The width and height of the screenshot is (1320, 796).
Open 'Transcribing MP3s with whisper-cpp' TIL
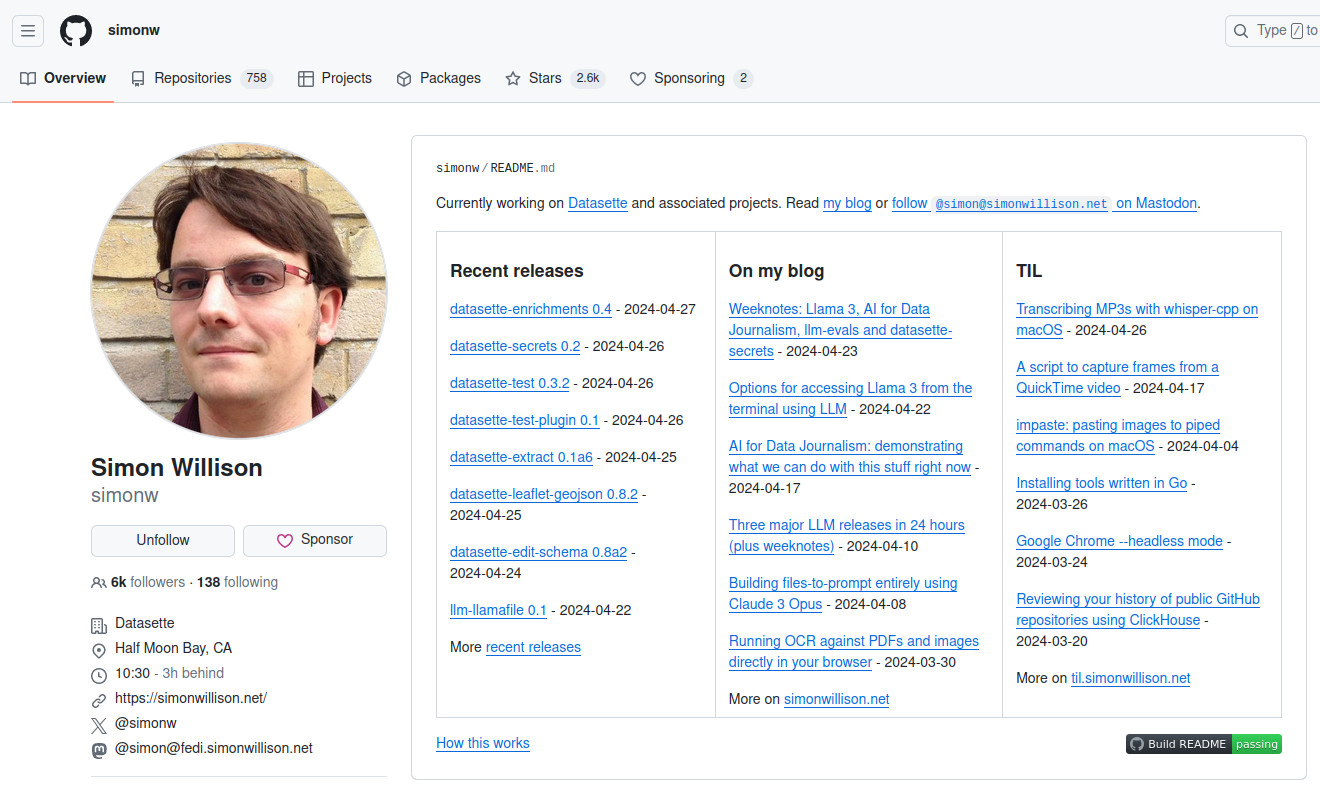(1137, 319)
